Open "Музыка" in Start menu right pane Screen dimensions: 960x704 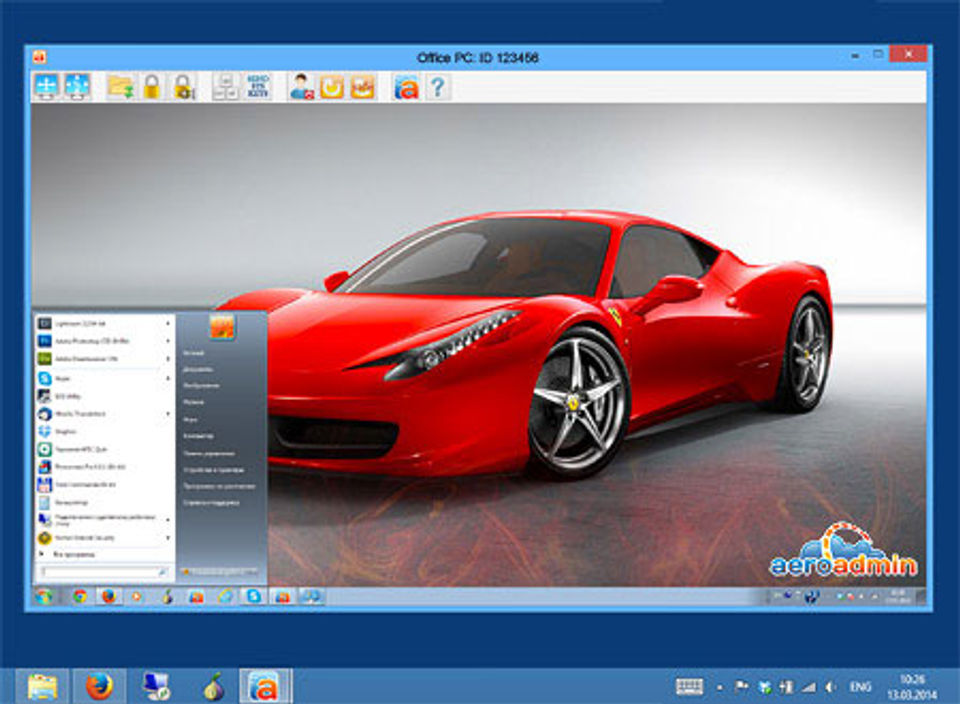coord(193,402)
